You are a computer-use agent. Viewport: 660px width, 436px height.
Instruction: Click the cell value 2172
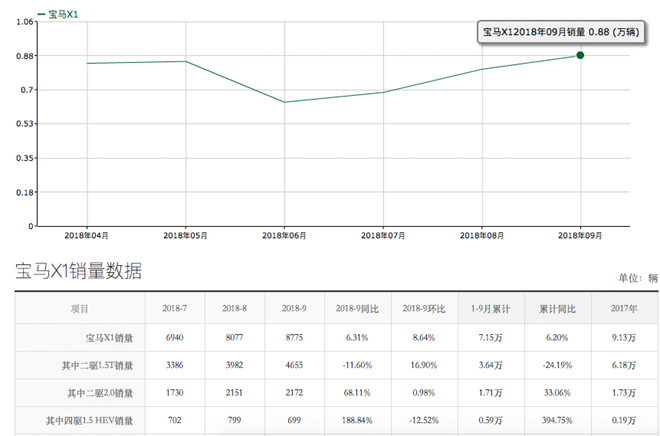click(294, 393)
